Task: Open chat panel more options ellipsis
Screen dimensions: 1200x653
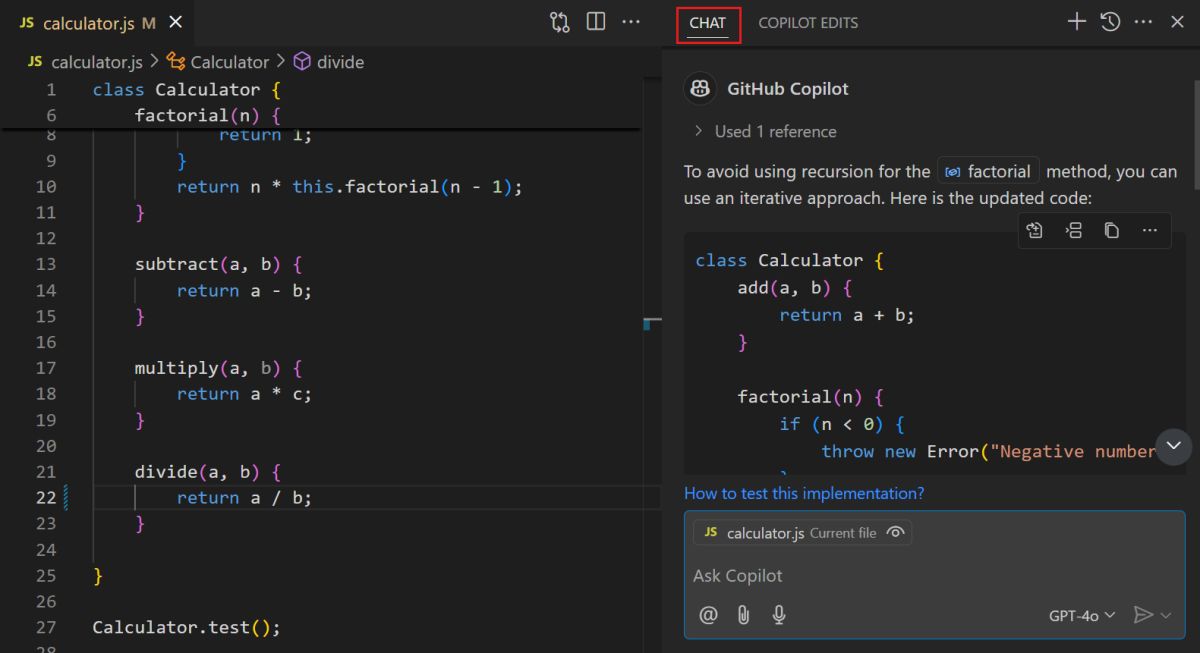Action: click(1144, 22)
